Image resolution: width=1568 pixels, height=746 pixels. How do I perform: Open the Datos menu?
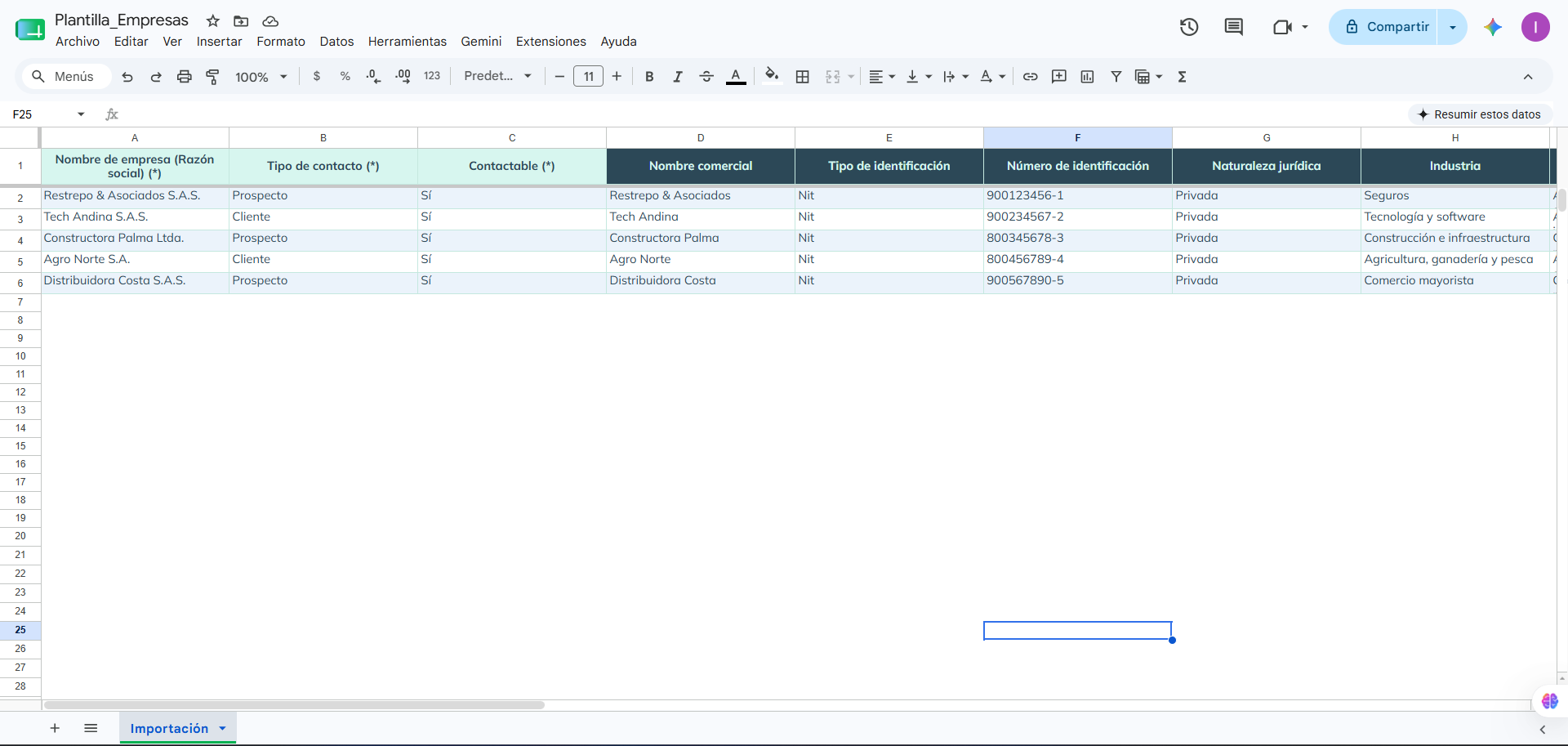(336, 42)
